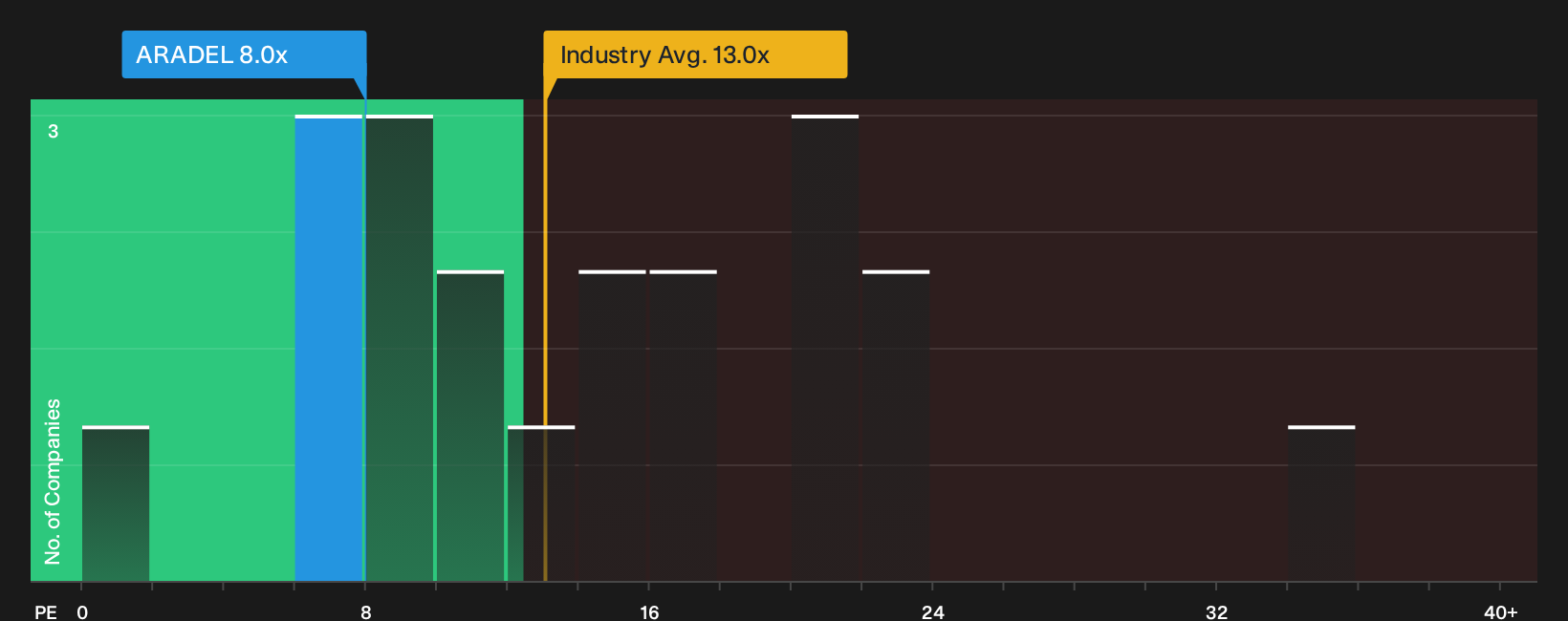Click the Industry Avg. 13.0x yellow label

click(x=695, y=54)
